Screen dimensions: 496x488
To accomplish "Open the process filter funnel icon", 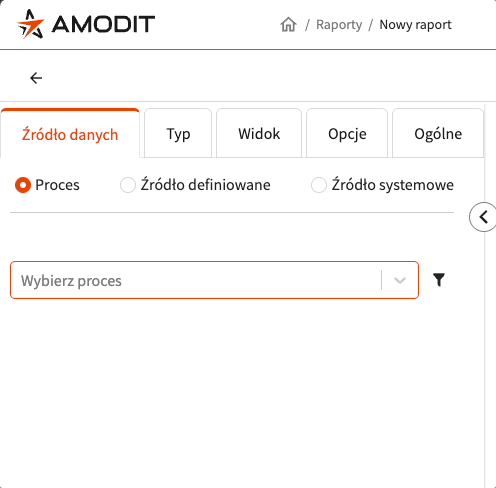I will [x=439, y=280].
